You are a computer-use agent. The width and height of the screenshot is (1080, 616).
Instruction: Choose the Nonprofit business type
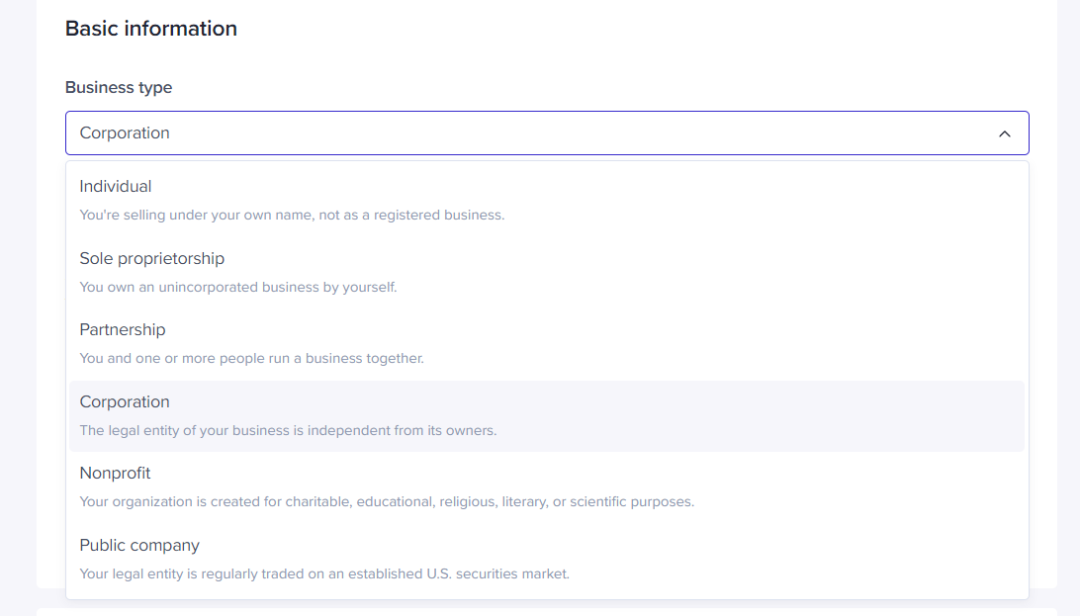[x=115, y=473]
